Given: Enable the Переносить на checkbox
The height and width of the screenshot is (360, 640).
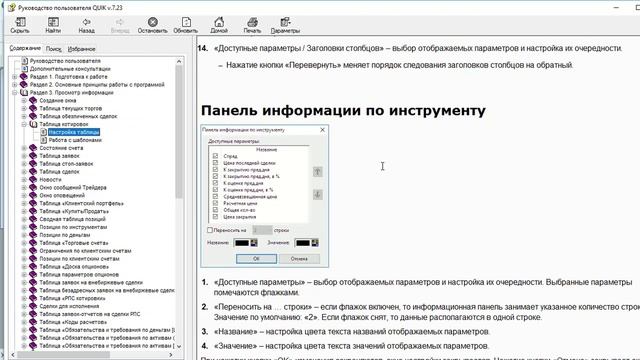Looking at the screenshot, I should [x=210, y=230].
